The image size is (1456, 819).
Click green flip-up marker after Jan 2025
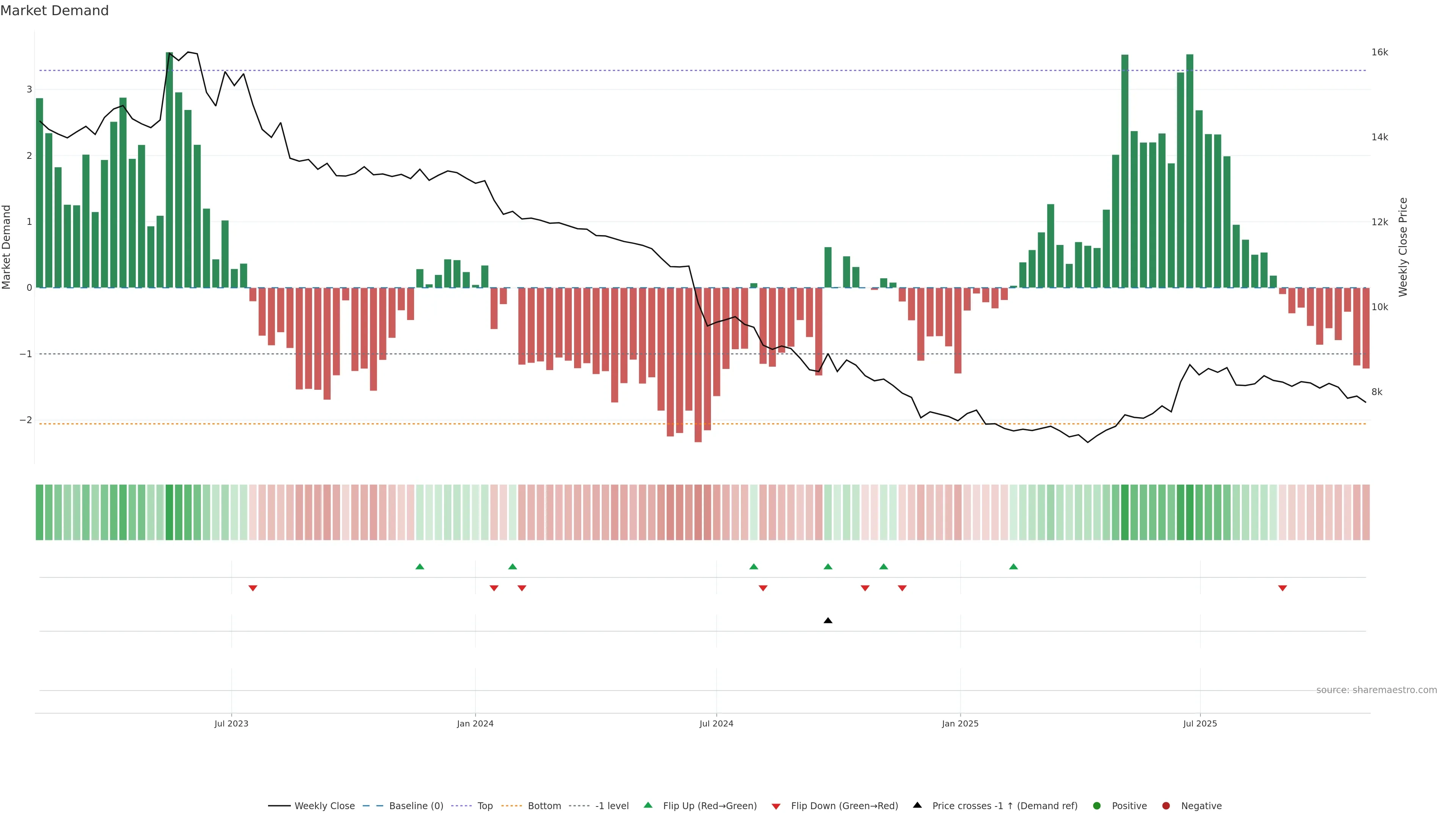click(x=1014, y=566)
